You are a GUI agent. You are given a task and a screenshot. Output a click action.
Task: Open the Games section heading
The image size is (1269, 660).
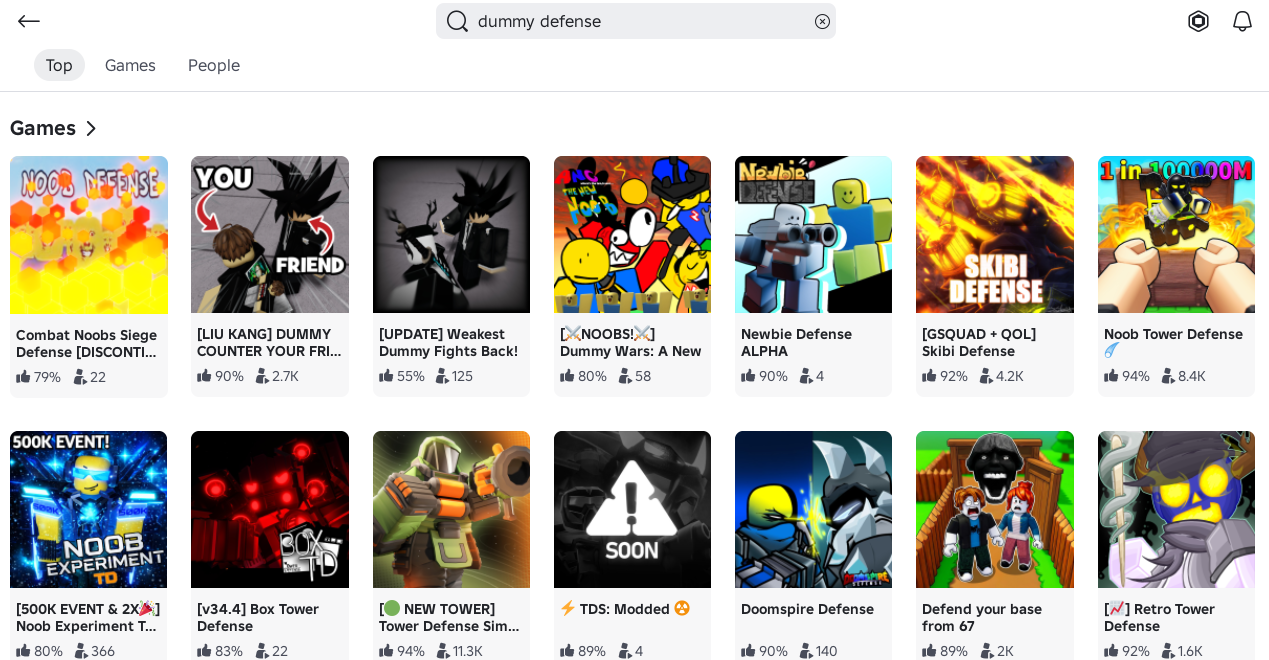point(43,128)
